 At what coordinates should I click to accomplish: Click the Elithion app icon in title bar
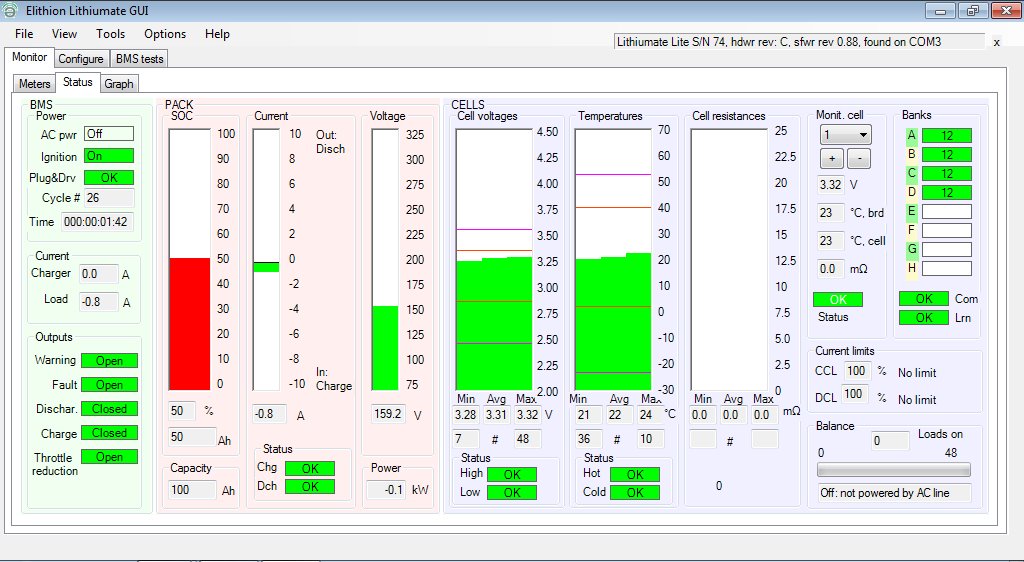[10, 10]
